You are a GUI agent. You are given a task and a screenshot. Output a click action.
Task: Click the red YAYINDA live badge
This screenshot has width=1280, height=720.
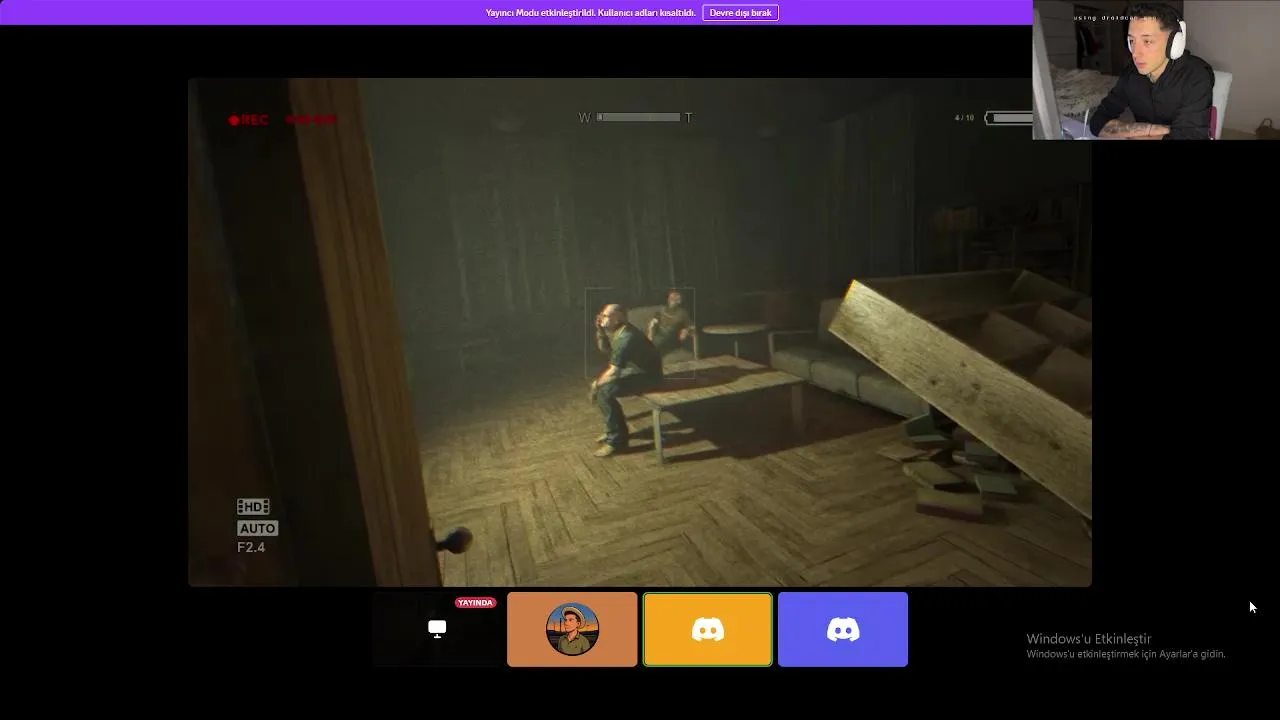tap(475, 603)
